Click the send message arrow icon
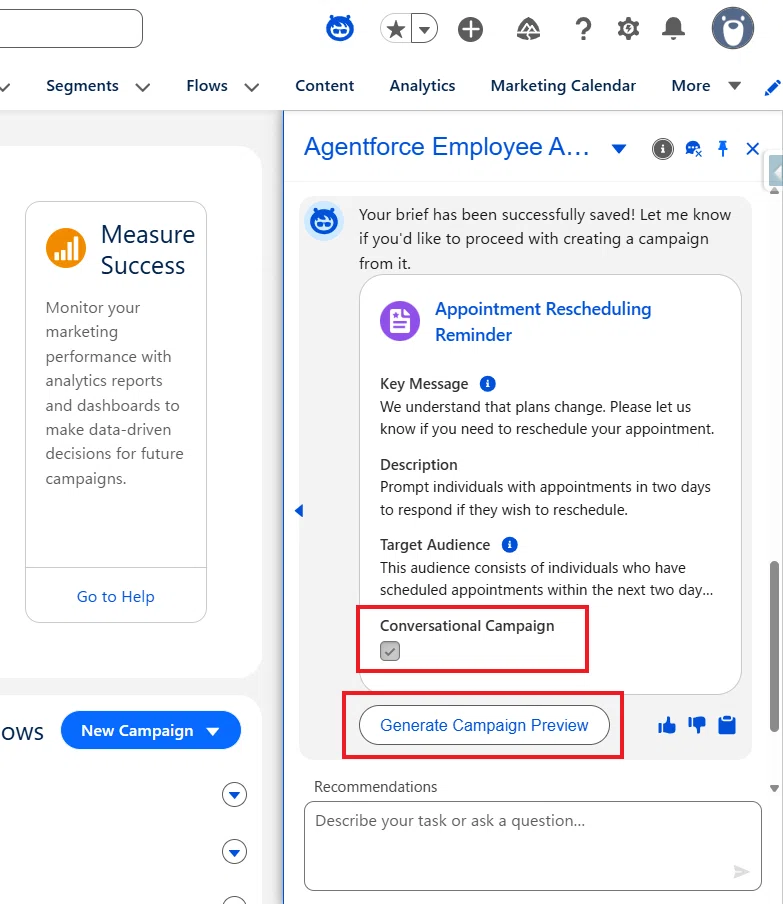 [741, 871]
